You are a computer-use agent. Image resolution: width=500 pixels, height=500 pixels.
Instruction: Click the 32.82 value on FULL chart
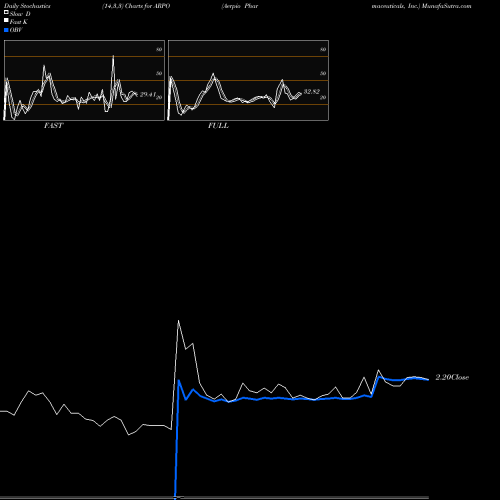pyautogui.click(x=312, y=91)
